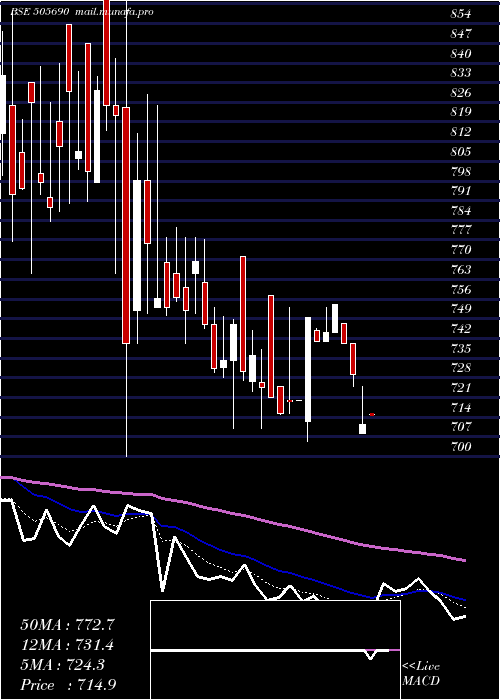Image resolution: width=500 pixels, height=700 pixels.
Task: Click the 854 price axis label
Action: (x=461, y=14)
